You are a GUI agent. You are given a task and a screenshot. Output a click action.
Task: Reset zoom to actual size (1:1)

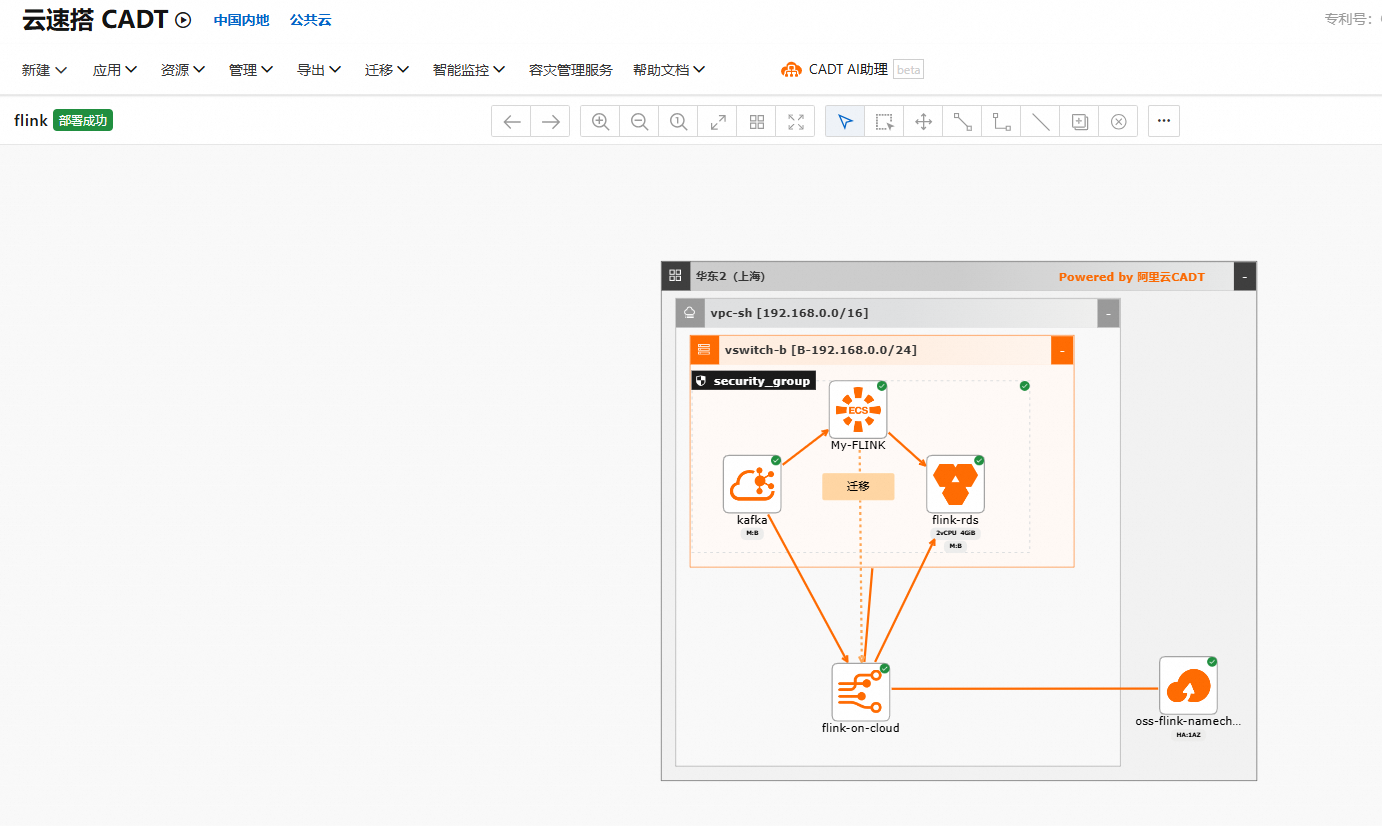[678, 121]
